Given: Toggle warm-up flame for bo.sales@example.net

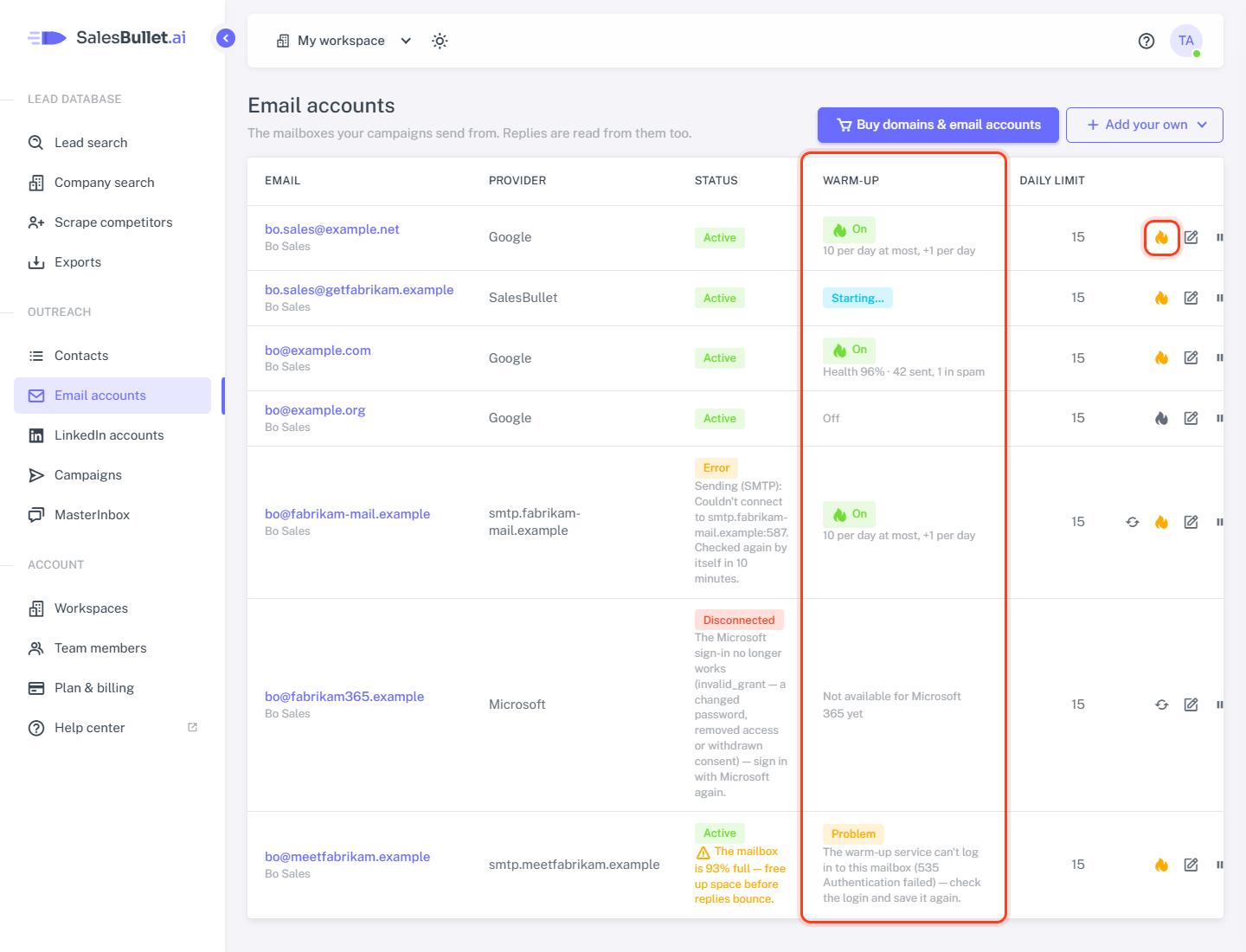Looking at the screenshot, I should [x=1162, y=237].
